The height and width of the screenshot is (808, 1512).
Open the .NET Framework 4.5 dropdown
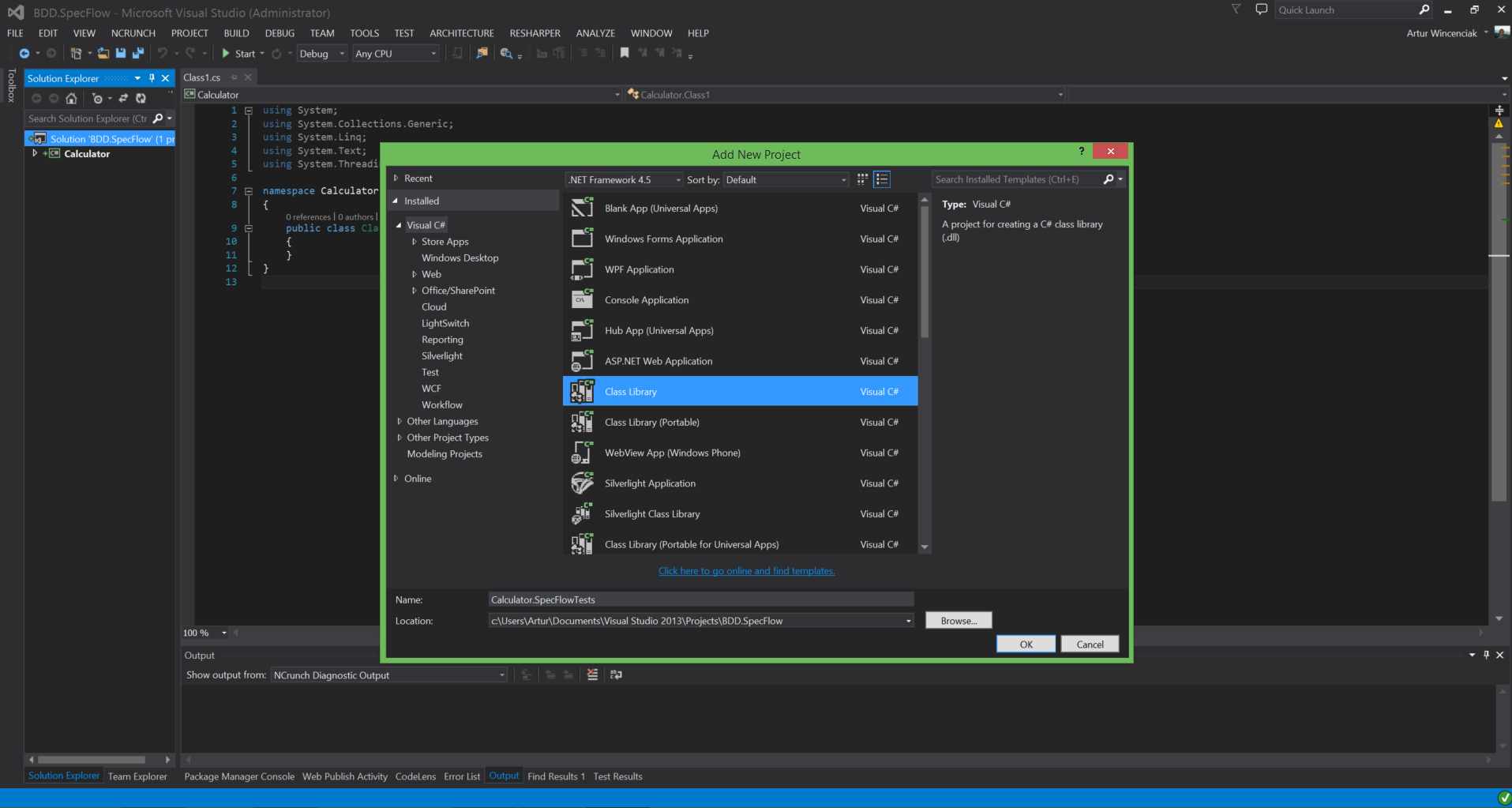(624, 180)
